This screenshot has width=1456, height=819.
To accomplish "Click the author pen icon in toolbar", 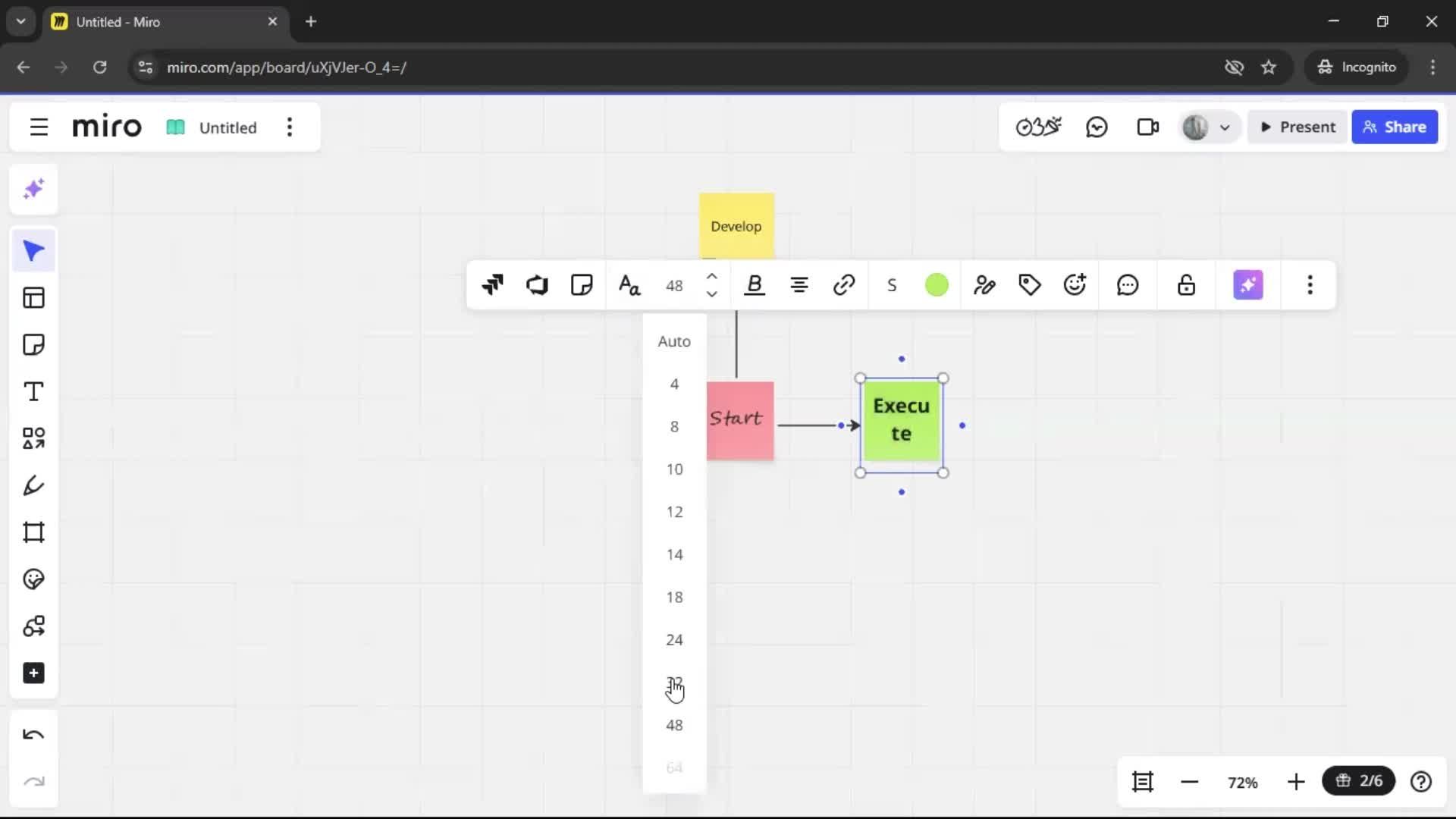I will 984,285.
